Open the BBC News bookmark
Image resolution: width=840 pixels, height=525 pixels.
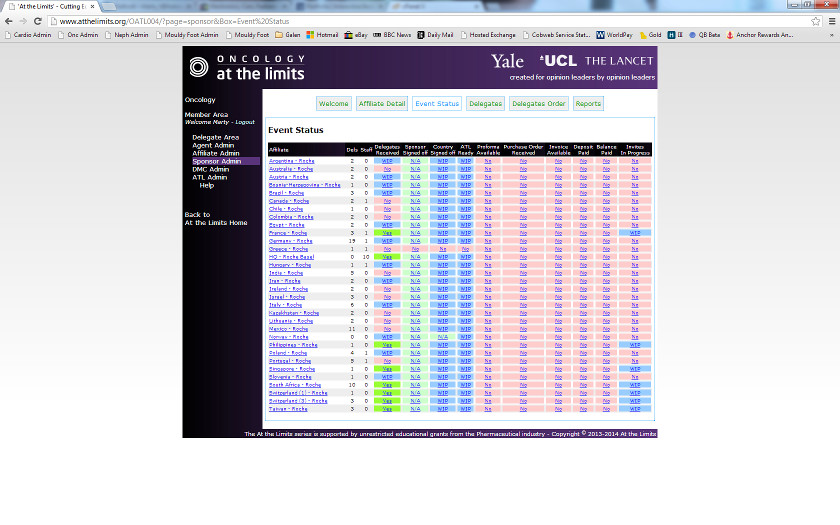click(x=392, y=35)
